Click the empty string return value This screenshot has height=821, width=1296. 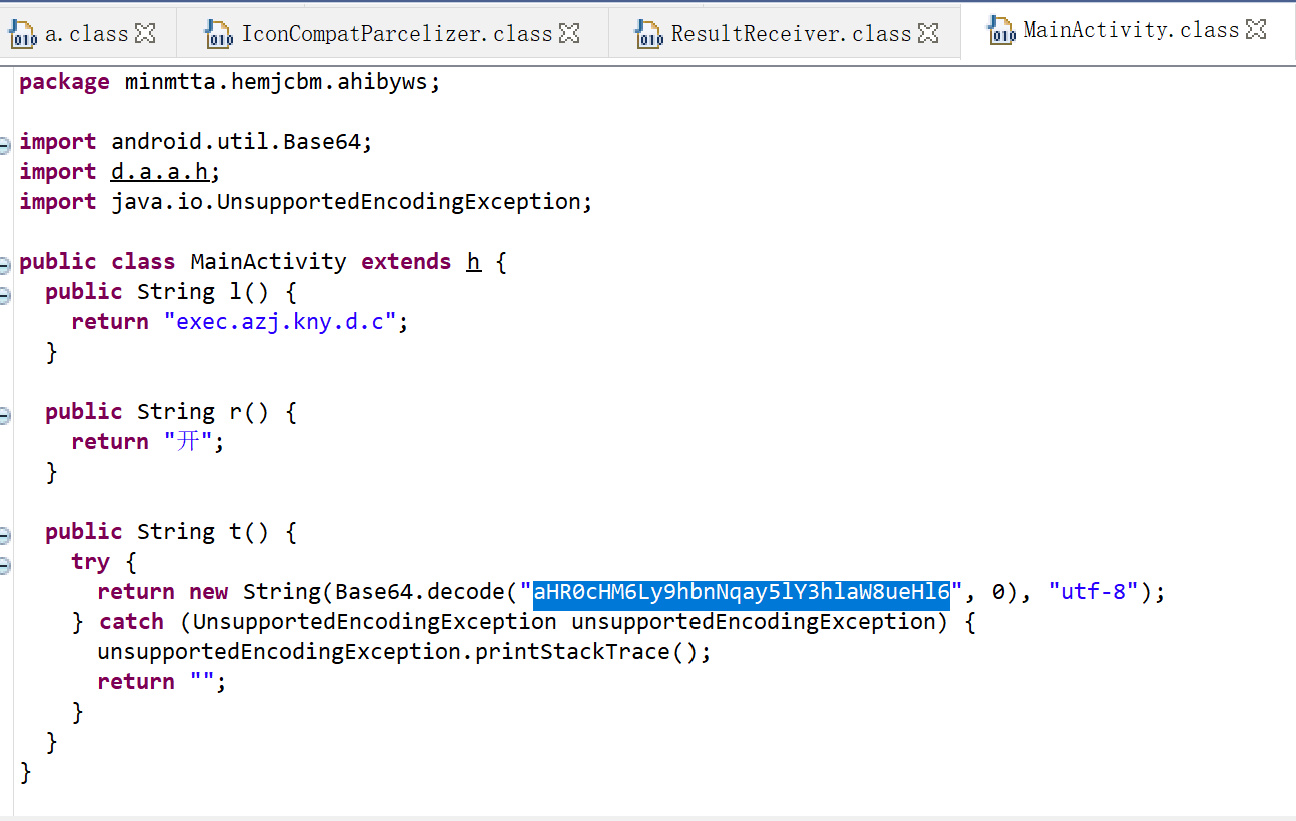tap(202, 682)
